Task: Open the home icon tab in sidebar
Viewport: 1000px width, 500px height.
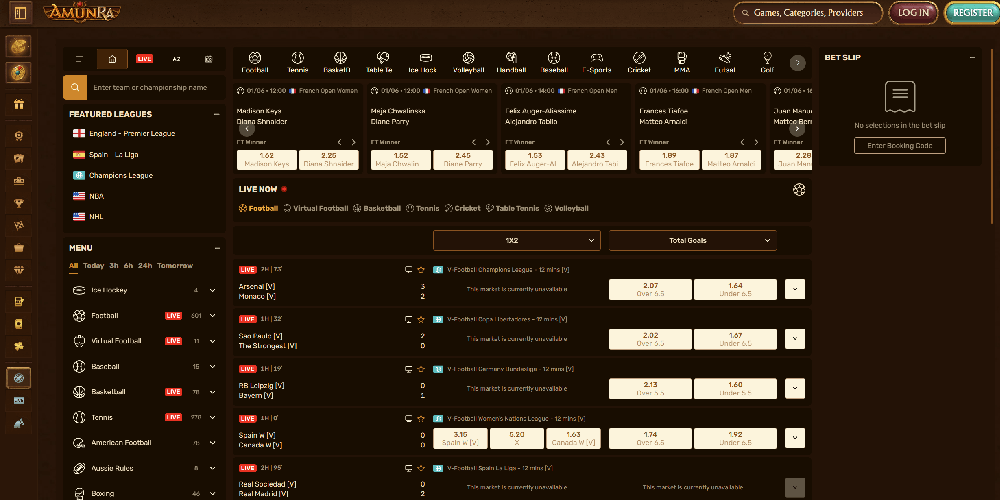Action: (x=112, y=59)
